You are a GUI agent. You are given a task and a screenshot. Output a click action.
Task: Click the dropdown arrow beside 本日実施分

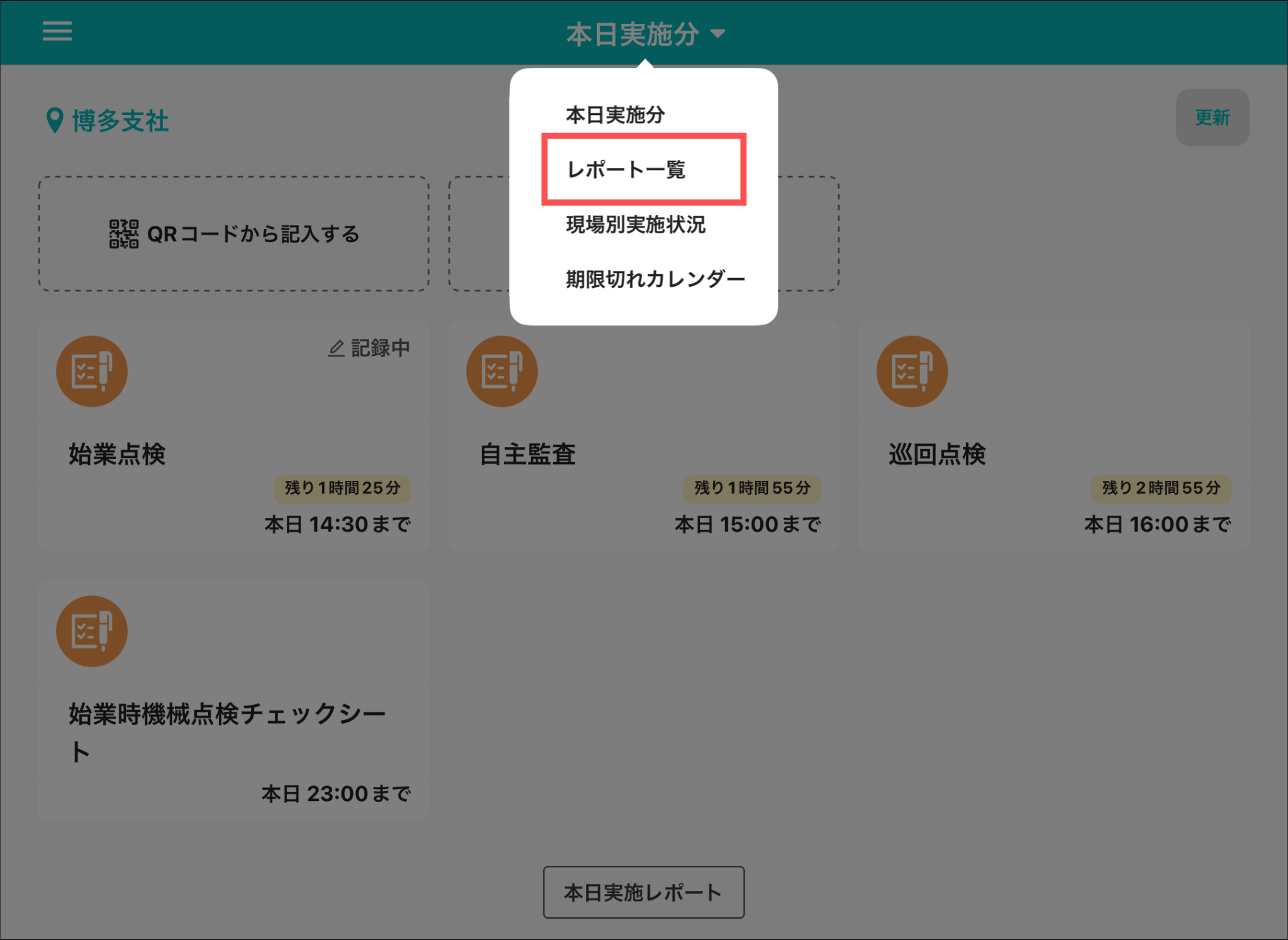(x=718, y=34)
